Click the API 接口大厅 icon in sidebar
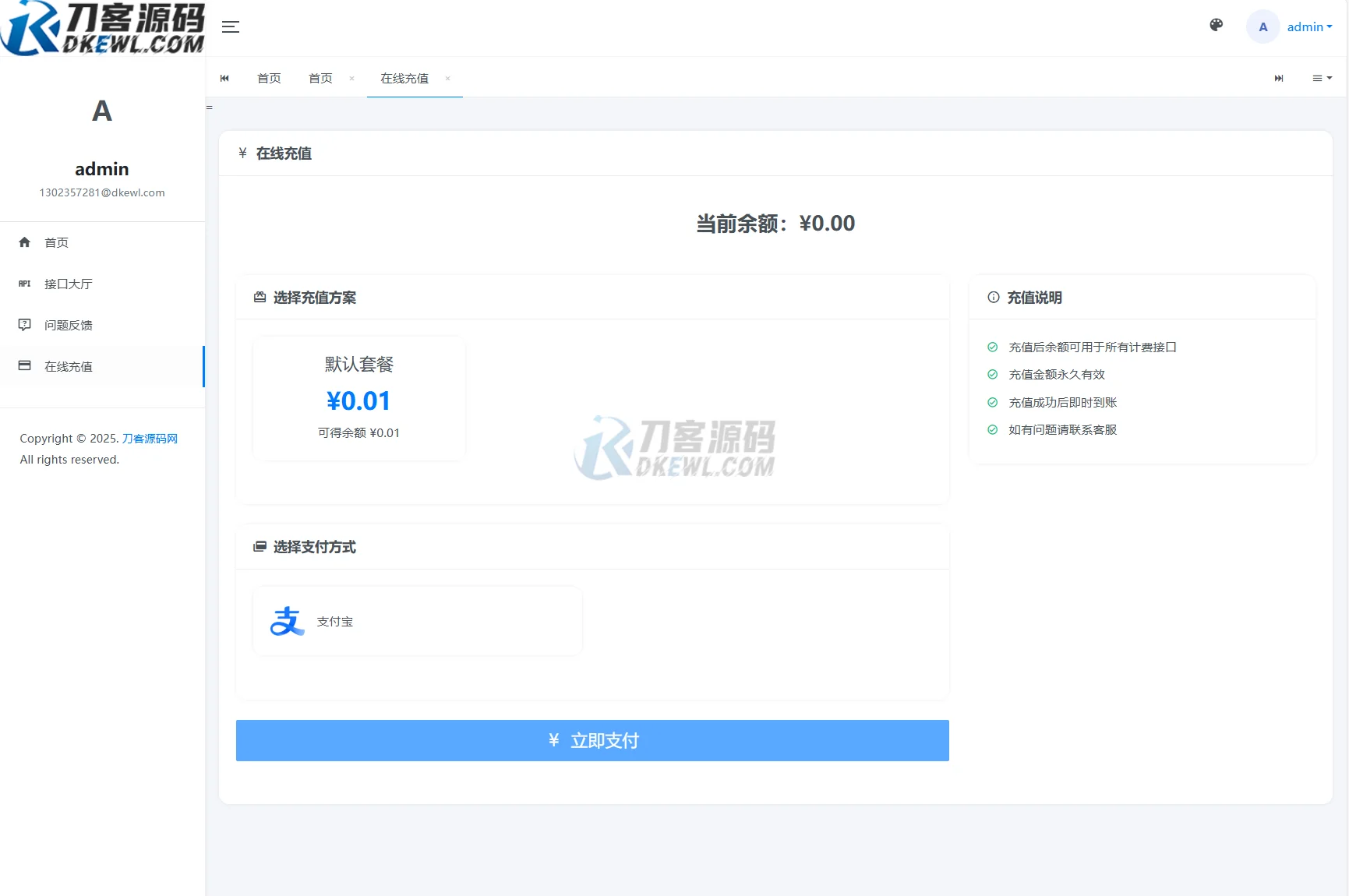The height and width of the screenshot is (896, 1349). tap(24, 284)
